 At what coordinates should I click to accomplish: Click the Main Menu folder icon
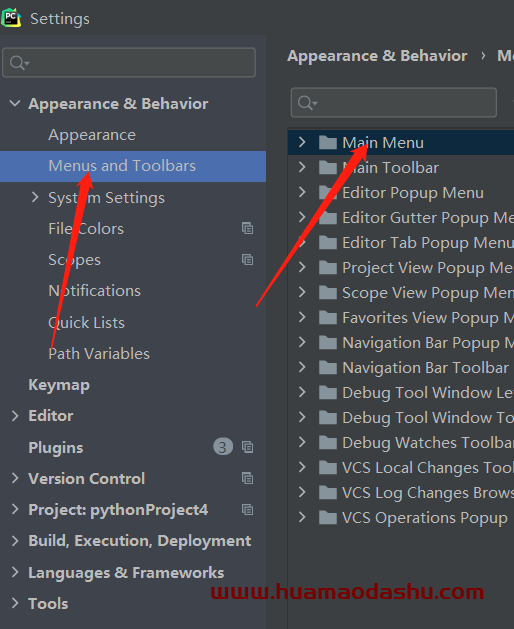[x=328, y=142]
